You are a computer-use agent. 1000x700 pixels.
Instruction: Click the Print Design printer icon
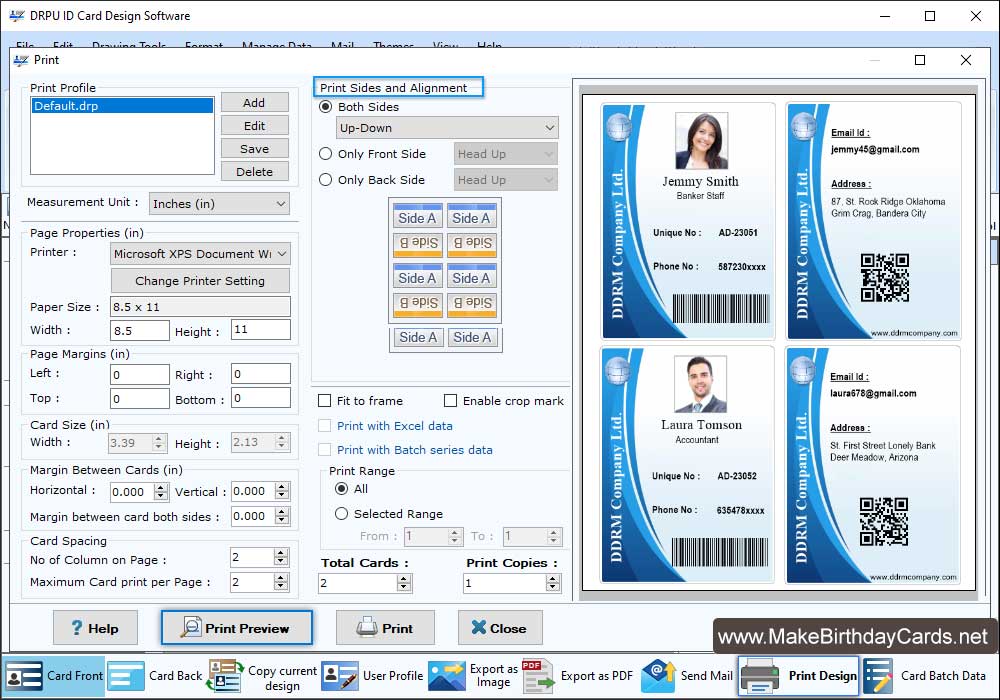[760, 676]
